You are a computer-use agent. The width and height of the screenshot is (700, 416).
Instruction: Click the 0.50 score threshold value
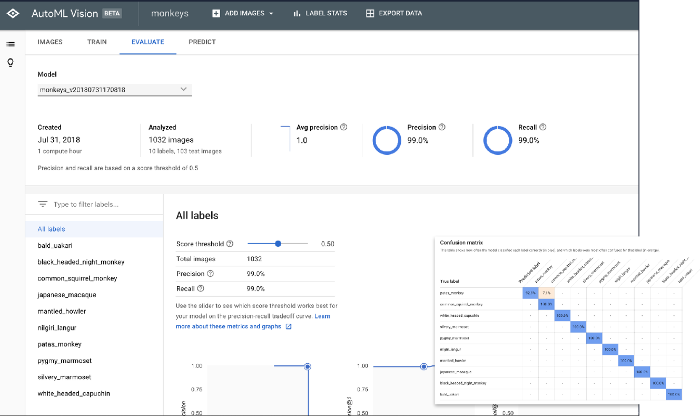(x=327, y=244)
